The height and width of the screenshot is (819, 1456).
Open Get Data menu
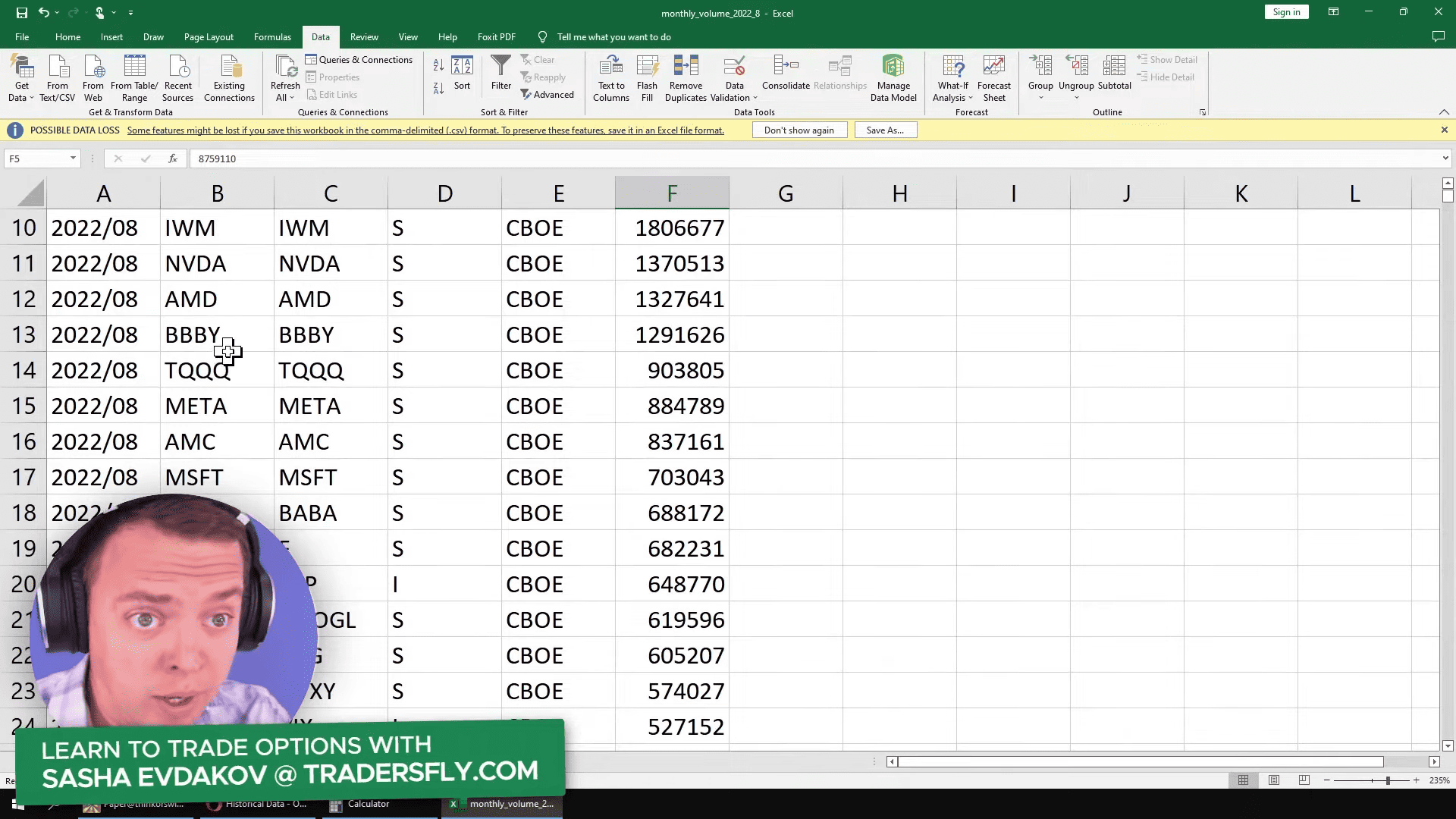21,78
